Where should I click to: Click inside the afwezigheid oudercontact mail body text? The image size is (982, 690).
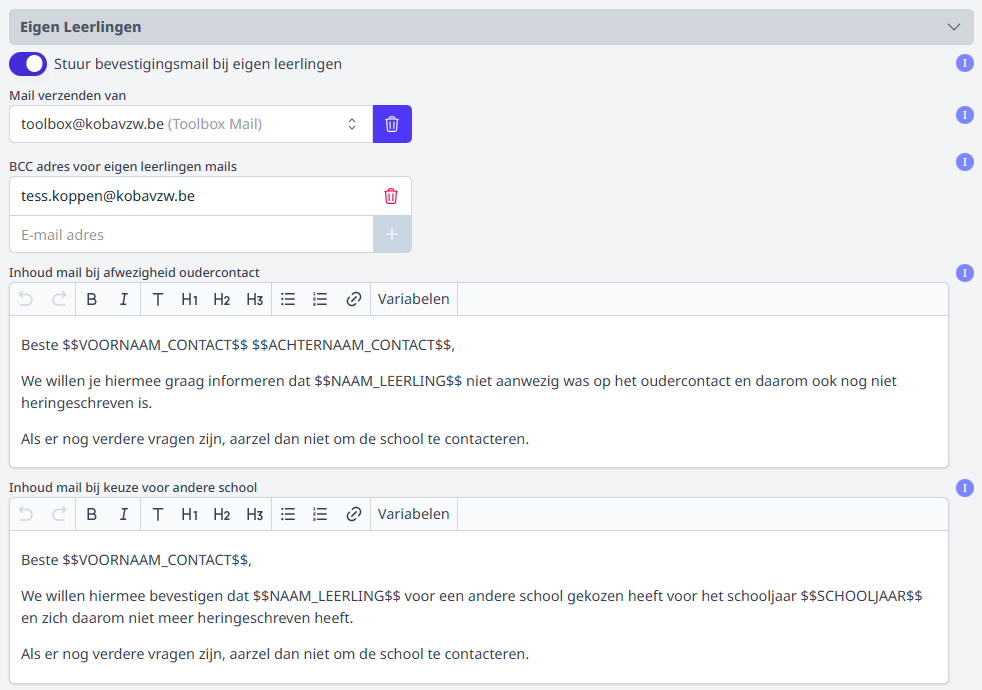[x=478, y=392]
